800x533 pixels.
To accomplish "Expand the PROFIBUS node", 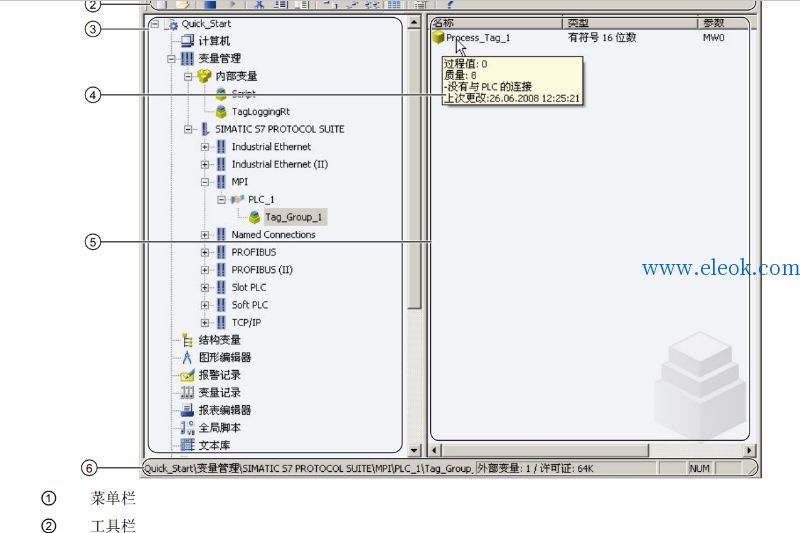I will (x=205, y=252).
